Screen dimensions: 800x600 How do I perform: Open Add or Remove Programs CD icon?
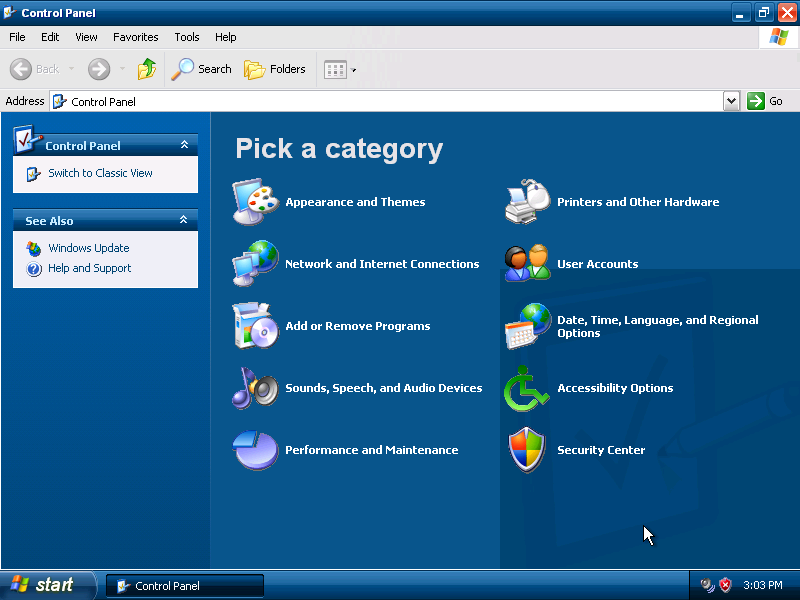pos(256,326)
